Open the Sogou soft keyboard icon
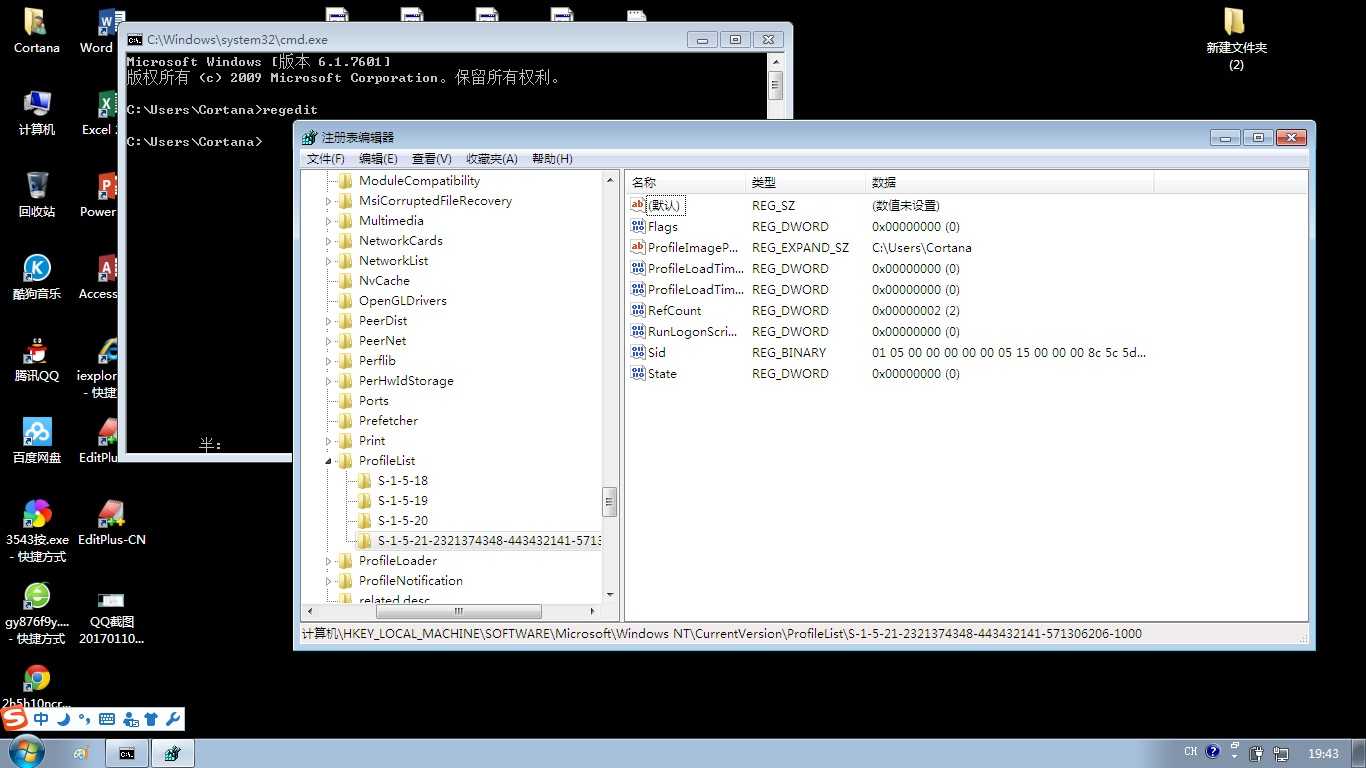Screen dimensions: 1366x768 tap(107, 719)
